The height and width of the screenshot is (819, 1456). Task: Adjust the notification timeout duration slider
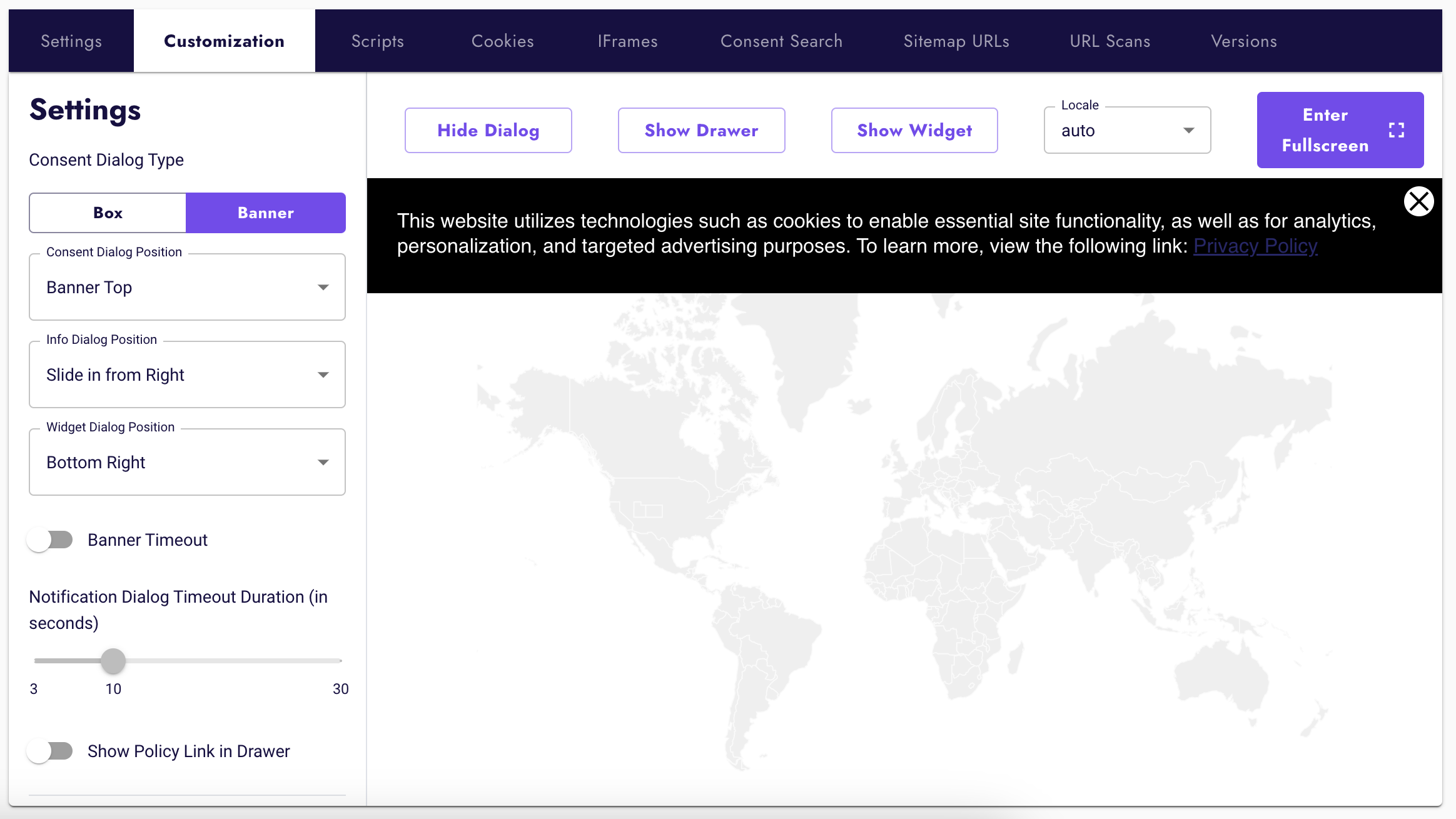point(113,660)
